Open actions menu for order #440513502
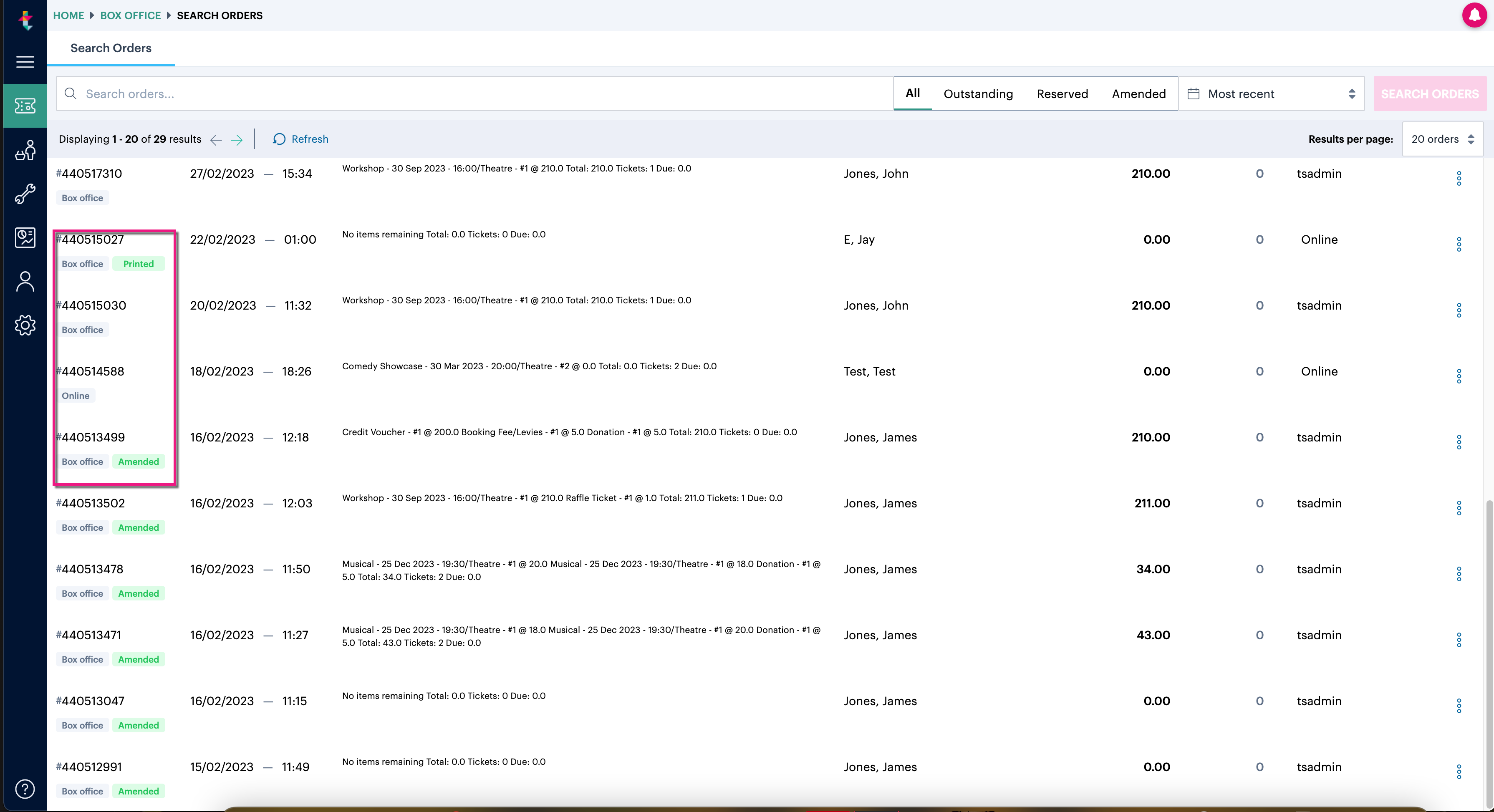 [x=1459, y=508]
